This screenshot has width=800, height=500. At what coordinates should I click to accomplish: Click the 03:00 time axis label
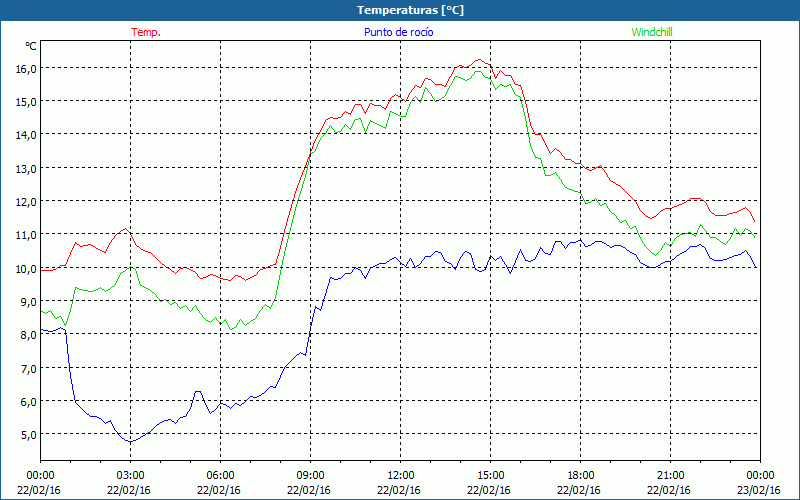pos(131,476)
